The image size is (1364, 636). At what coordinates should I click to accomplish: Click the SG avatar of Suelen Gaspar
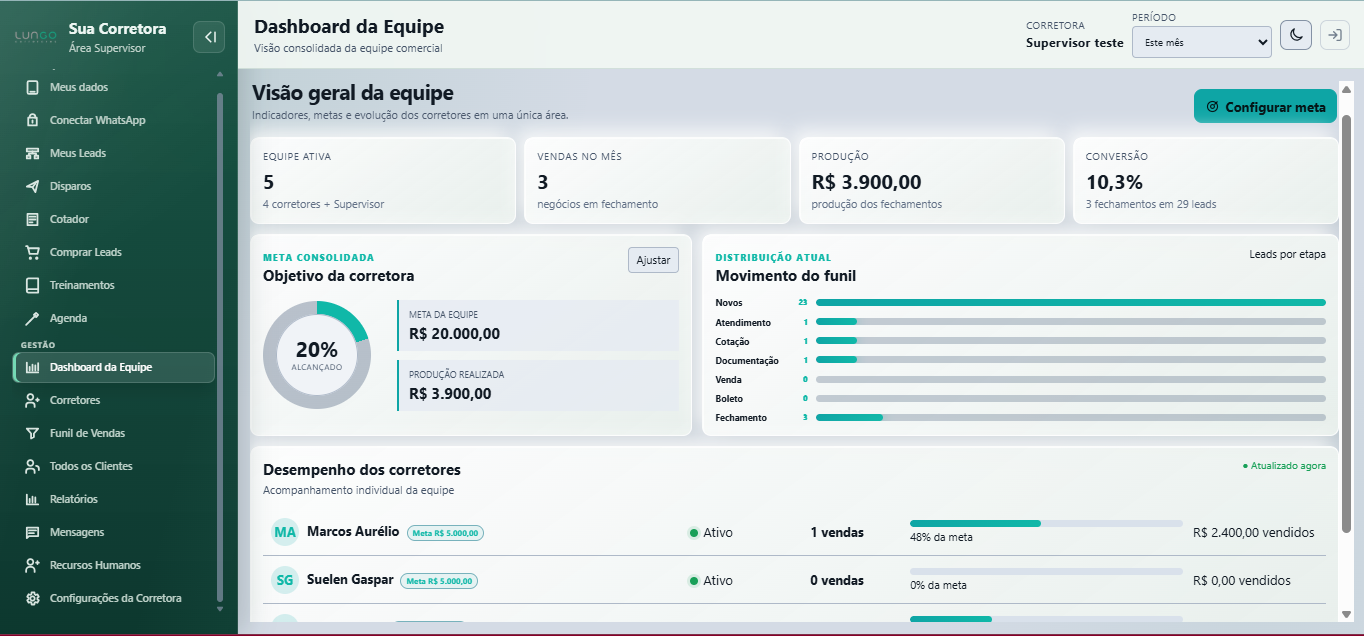(x=285, y=580)
